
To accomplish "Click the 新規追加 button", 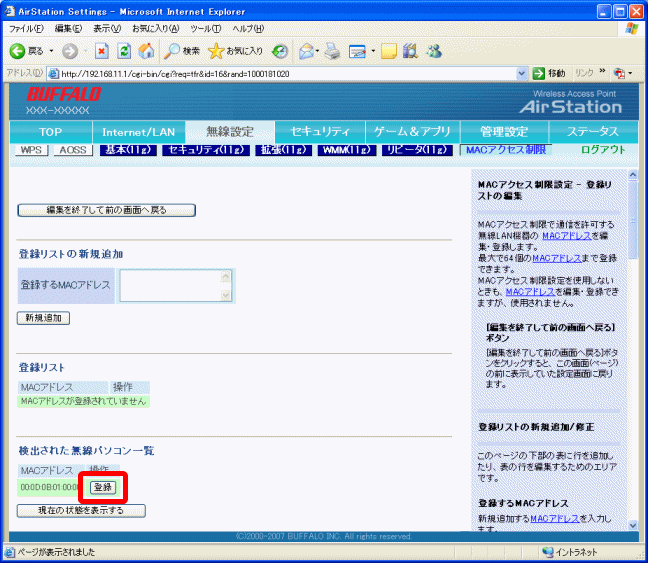I will pos(43,318).
